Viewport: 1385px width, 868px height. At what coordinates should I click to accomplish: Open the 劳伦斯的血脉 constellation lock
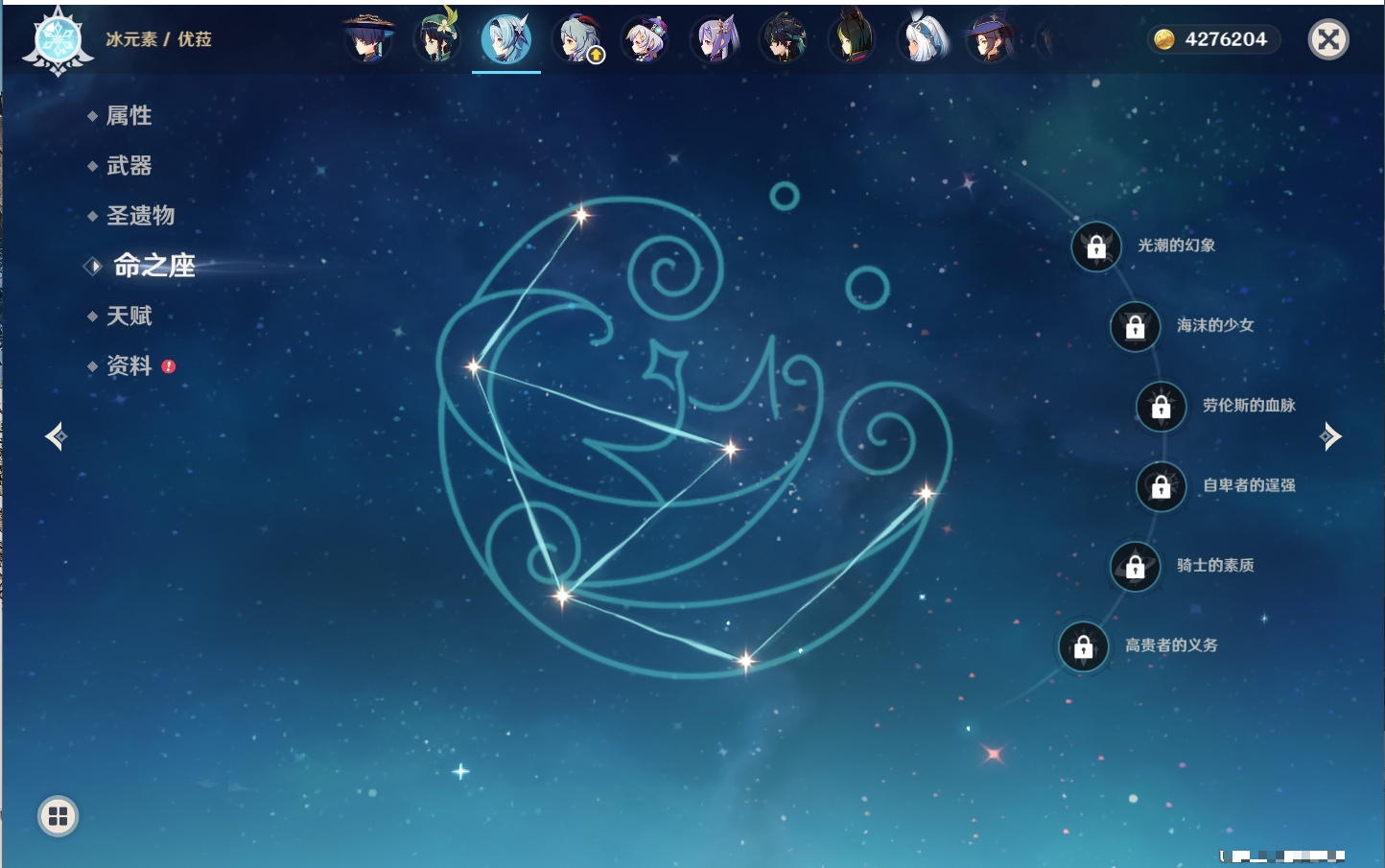tap(1162, 407)
